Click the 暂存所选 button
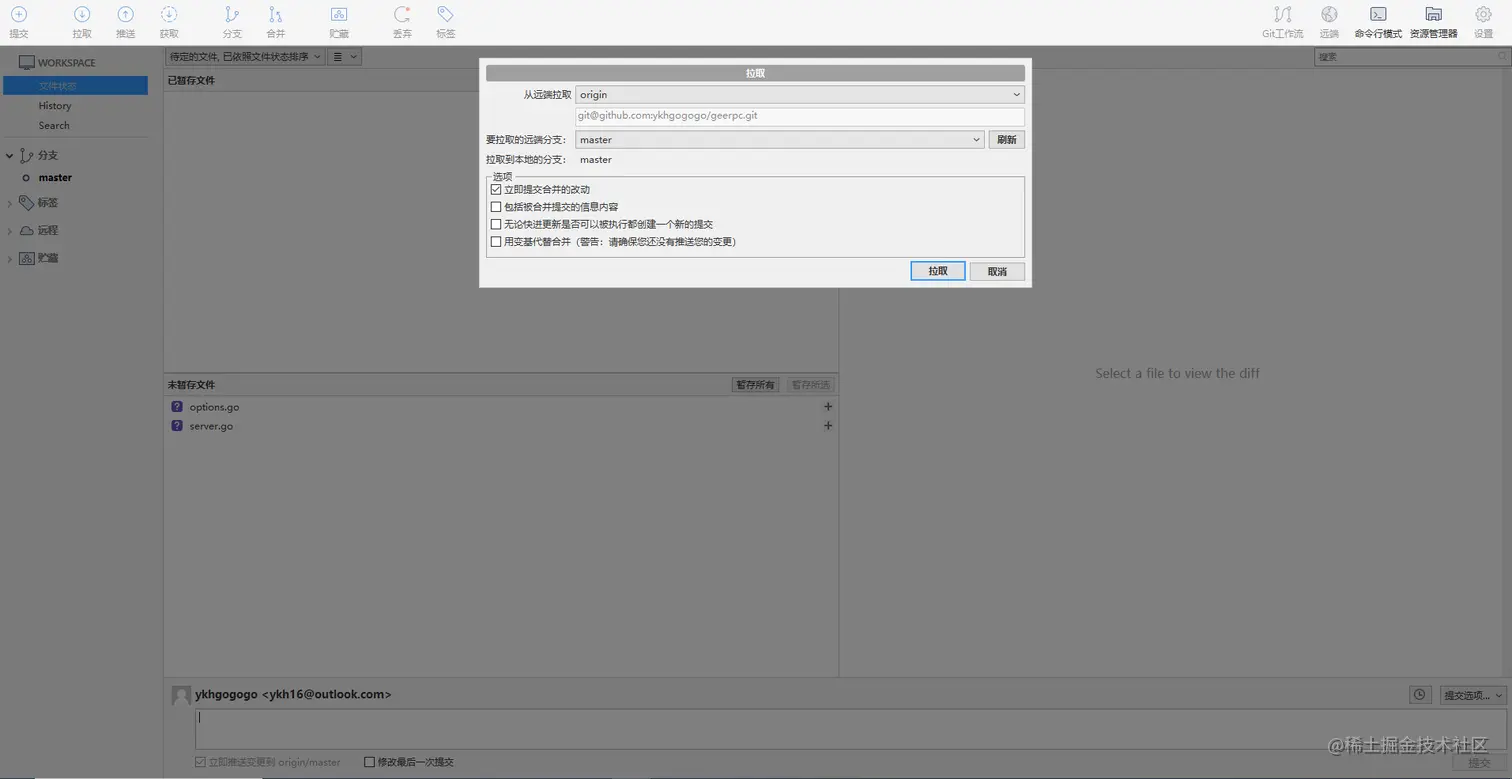This screenshot has width=1512, height=779. (x=810, y=385)
